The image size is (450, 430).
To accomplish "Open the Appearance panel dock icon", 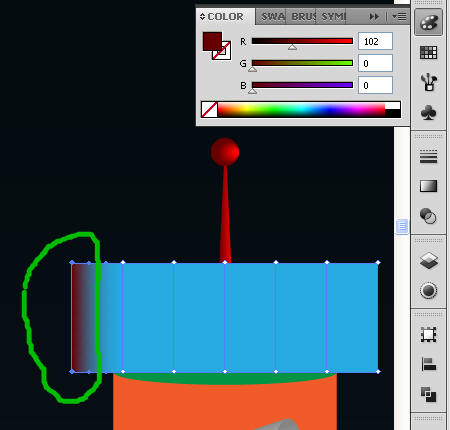I will [428, 290].
